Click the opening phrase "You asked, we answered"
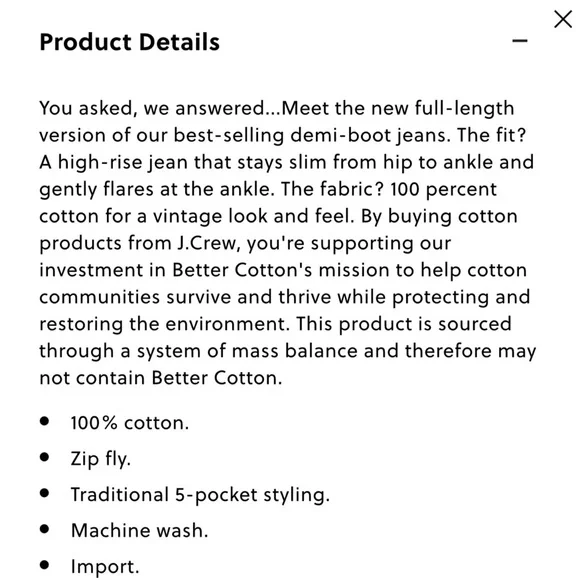Screen dimensions: 580x580 pos(152,108)
